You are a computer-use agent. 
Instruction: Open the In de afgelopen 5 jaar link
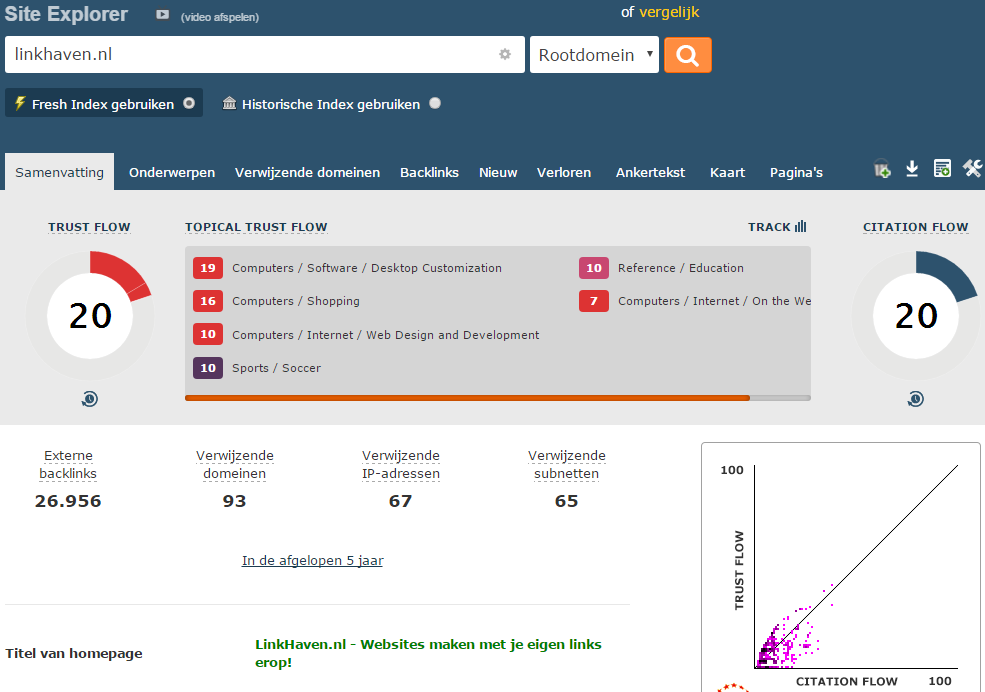pyautogui.click(x=312, y=560)
